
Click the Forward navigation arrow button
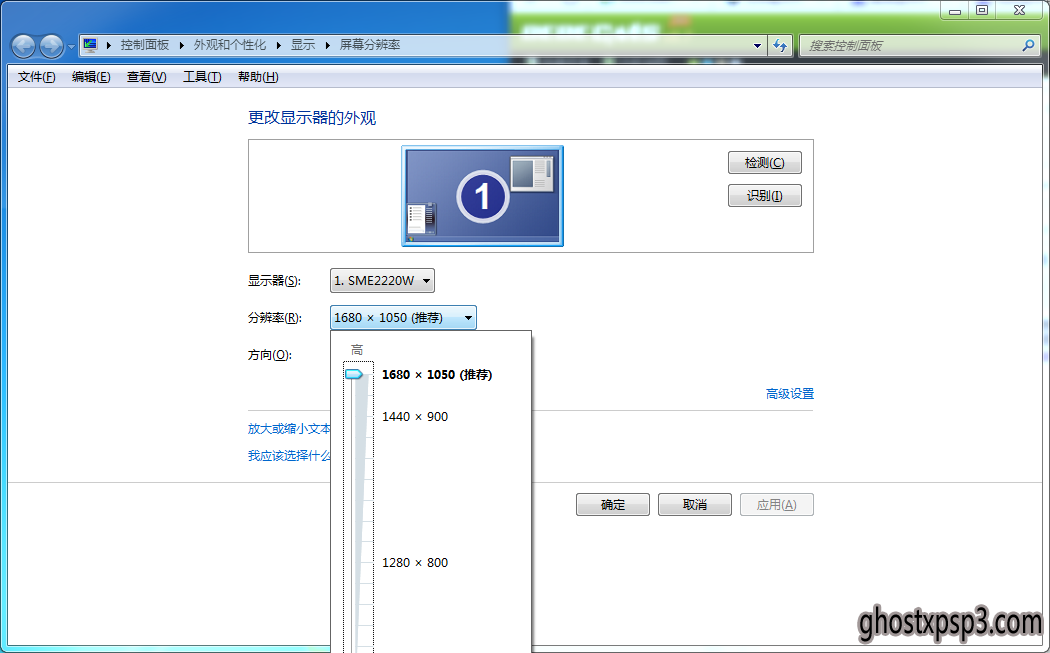tap(52, 46)
